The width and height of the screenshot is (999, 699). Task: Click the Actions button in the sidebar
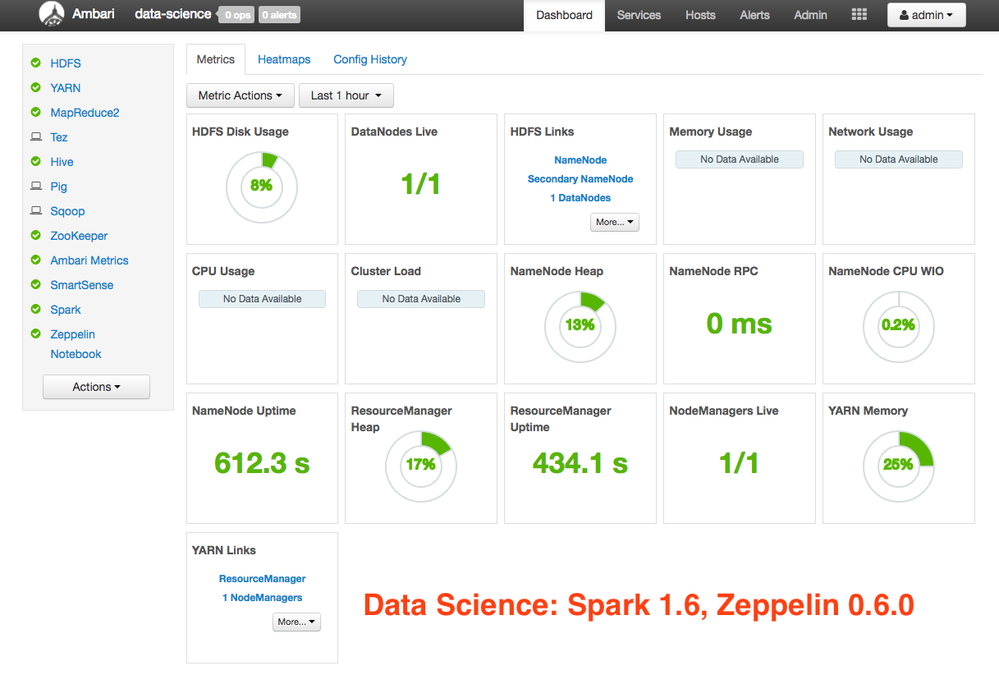(96, 387)
